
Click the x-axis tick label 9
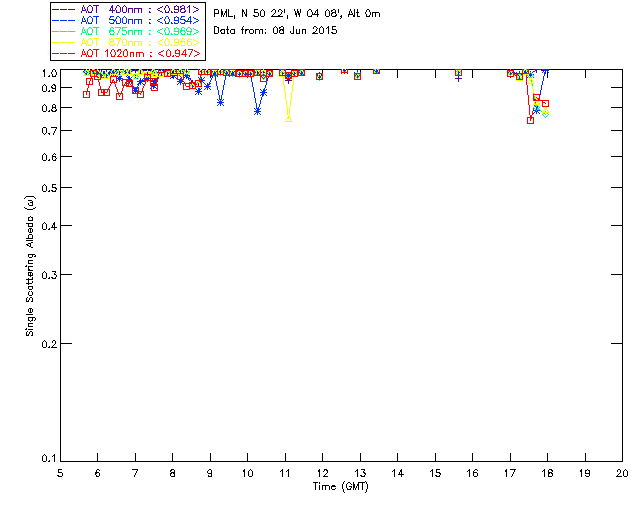coord(210,473)
